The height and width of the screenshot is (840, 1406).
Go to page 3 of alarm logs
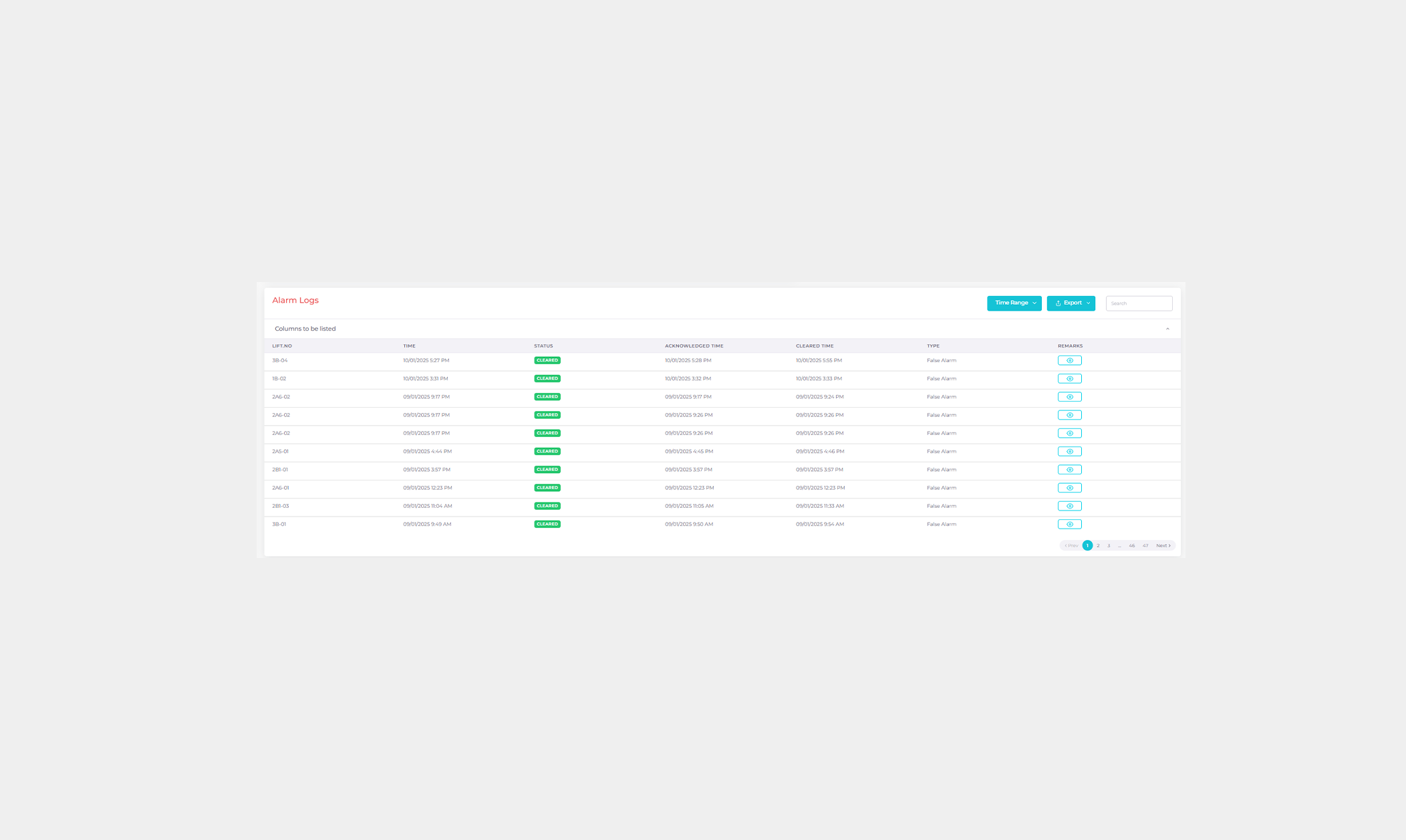tap(1109, 546)
